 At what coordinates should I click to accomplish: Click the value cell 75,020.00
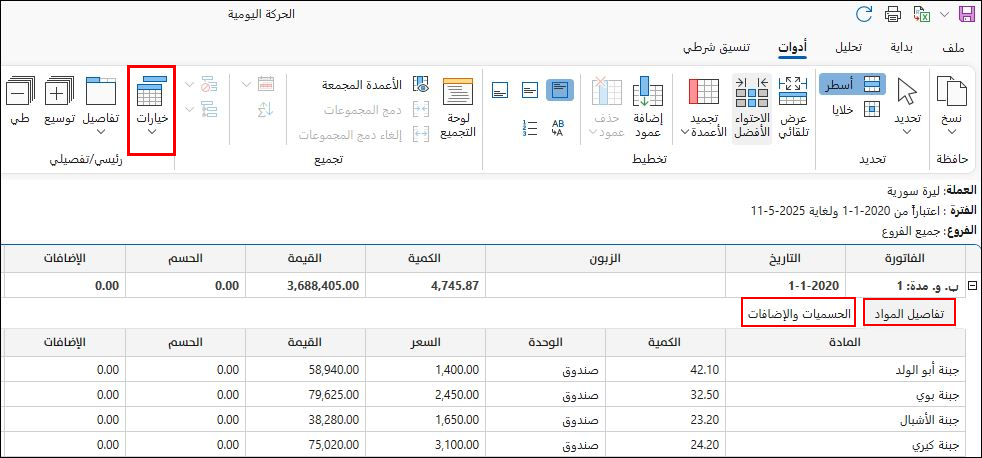(306, 445)
